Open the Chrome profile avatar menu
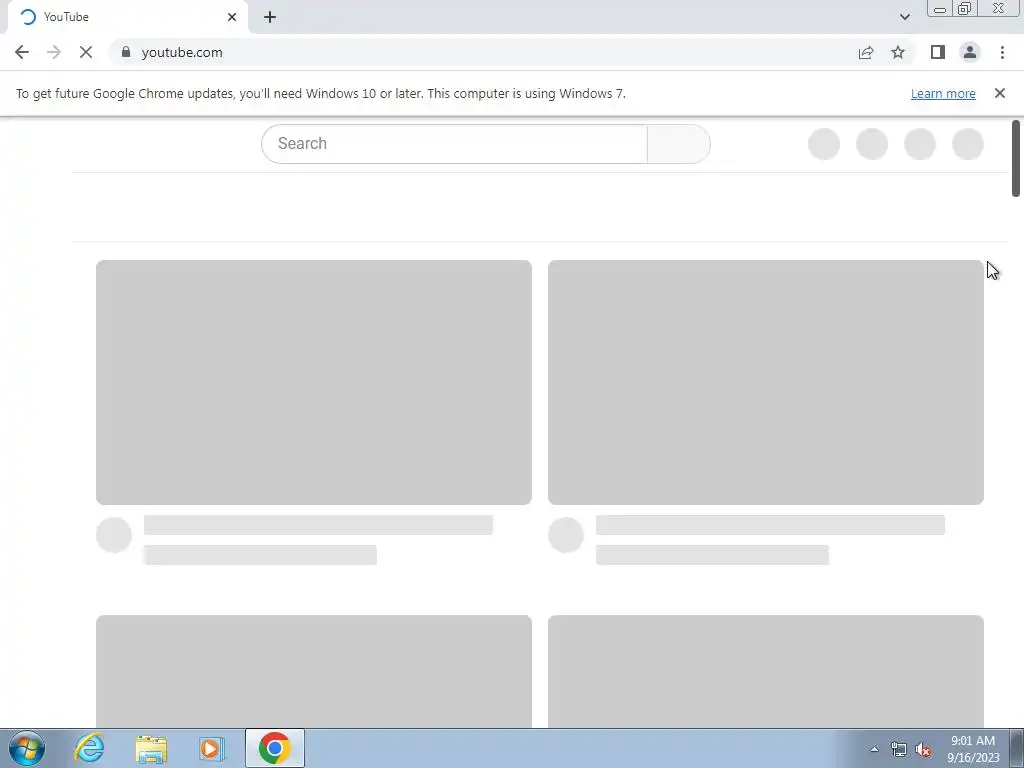The image size is (1024, 768). 970,52
